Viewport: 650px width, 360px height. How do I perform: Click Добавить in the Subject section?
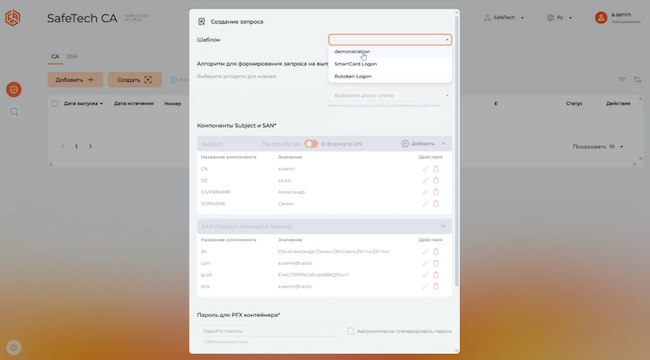click(418, 144)
